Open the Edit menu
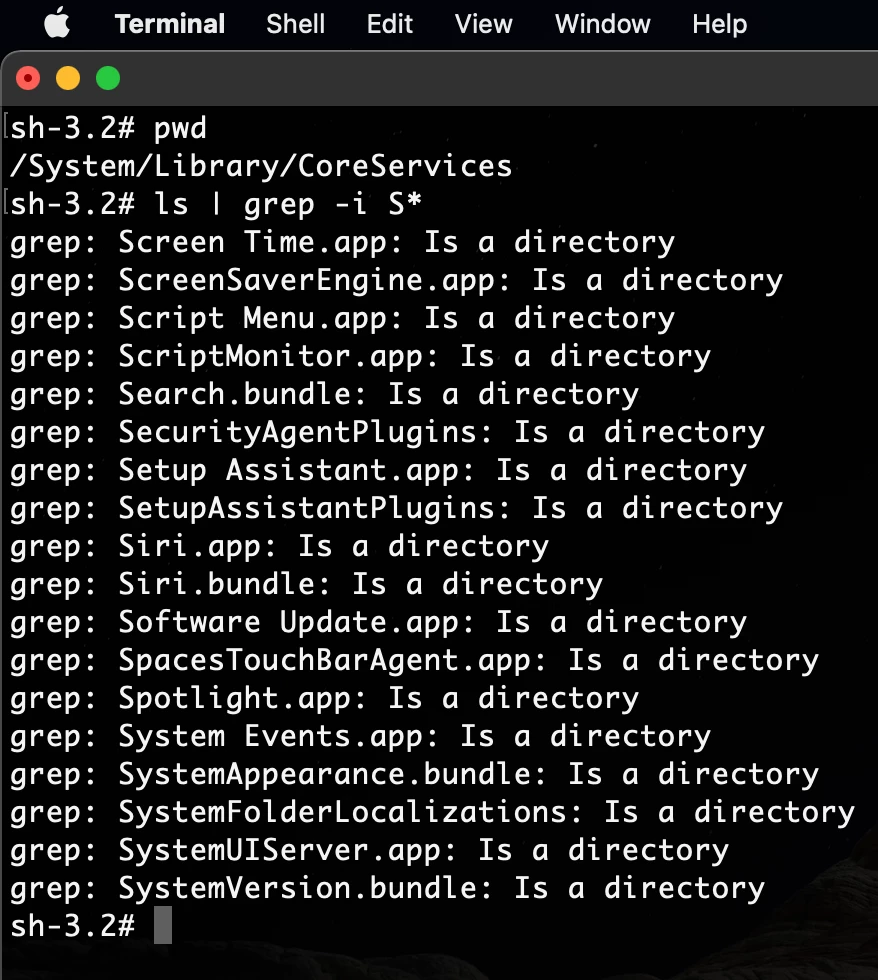The height and width of the screenshot is (980, 878). (390, 24)
